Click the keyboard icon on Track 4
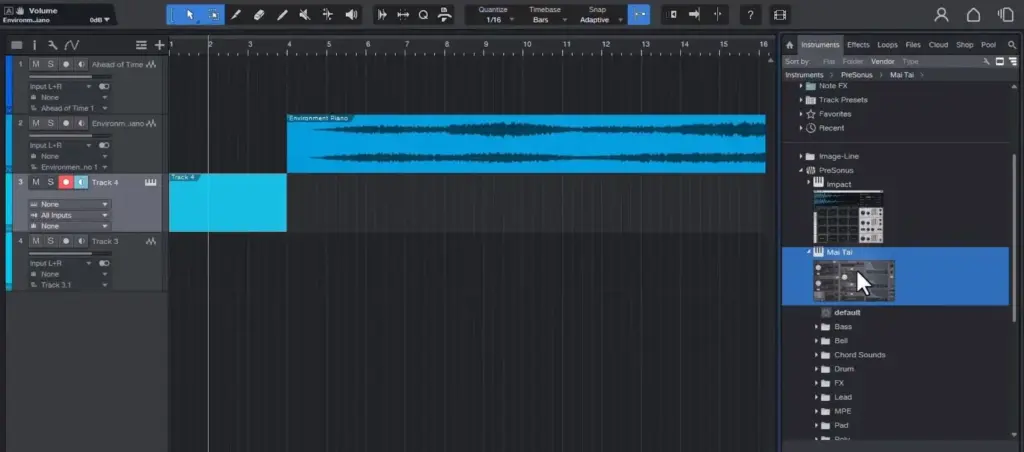This screenshot has height=452, width=1024. point(151,182)
